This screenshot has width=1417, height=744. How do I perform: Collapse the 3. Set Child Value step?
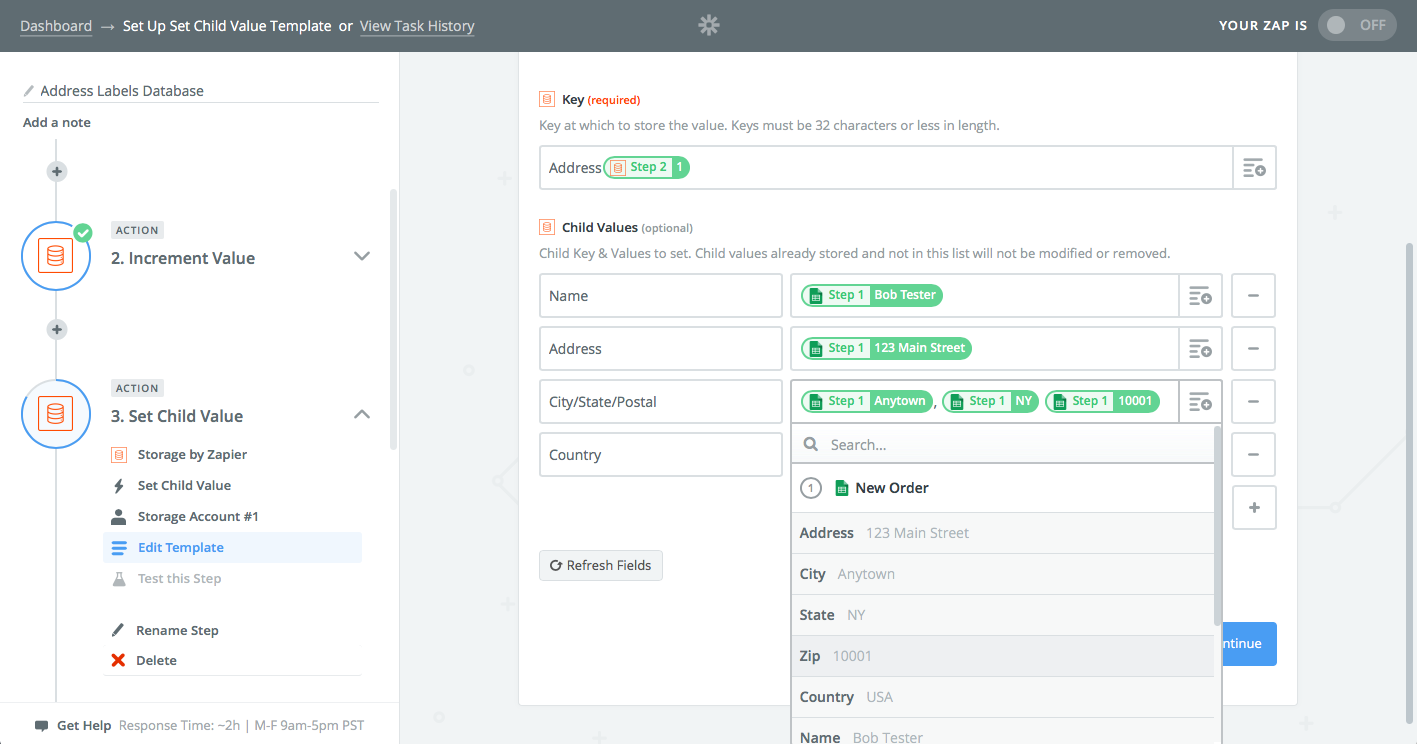(362, 414)
